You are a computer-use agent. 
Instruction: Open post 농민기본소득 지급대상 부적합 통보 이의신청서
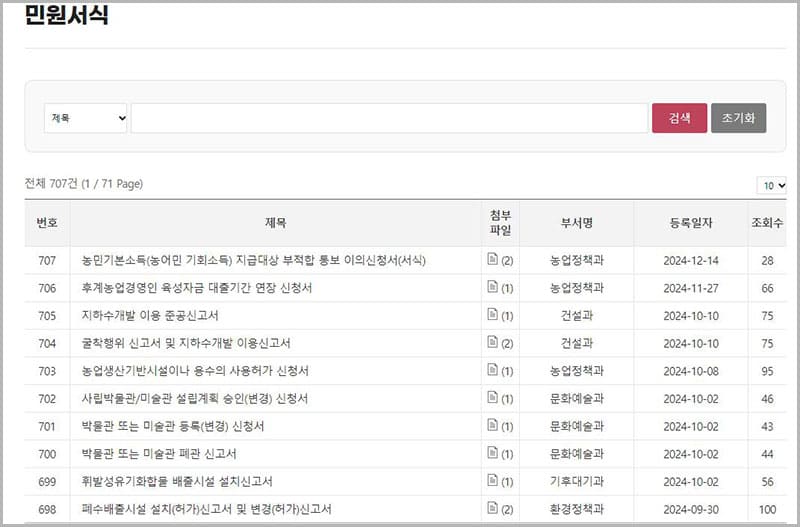254,261
